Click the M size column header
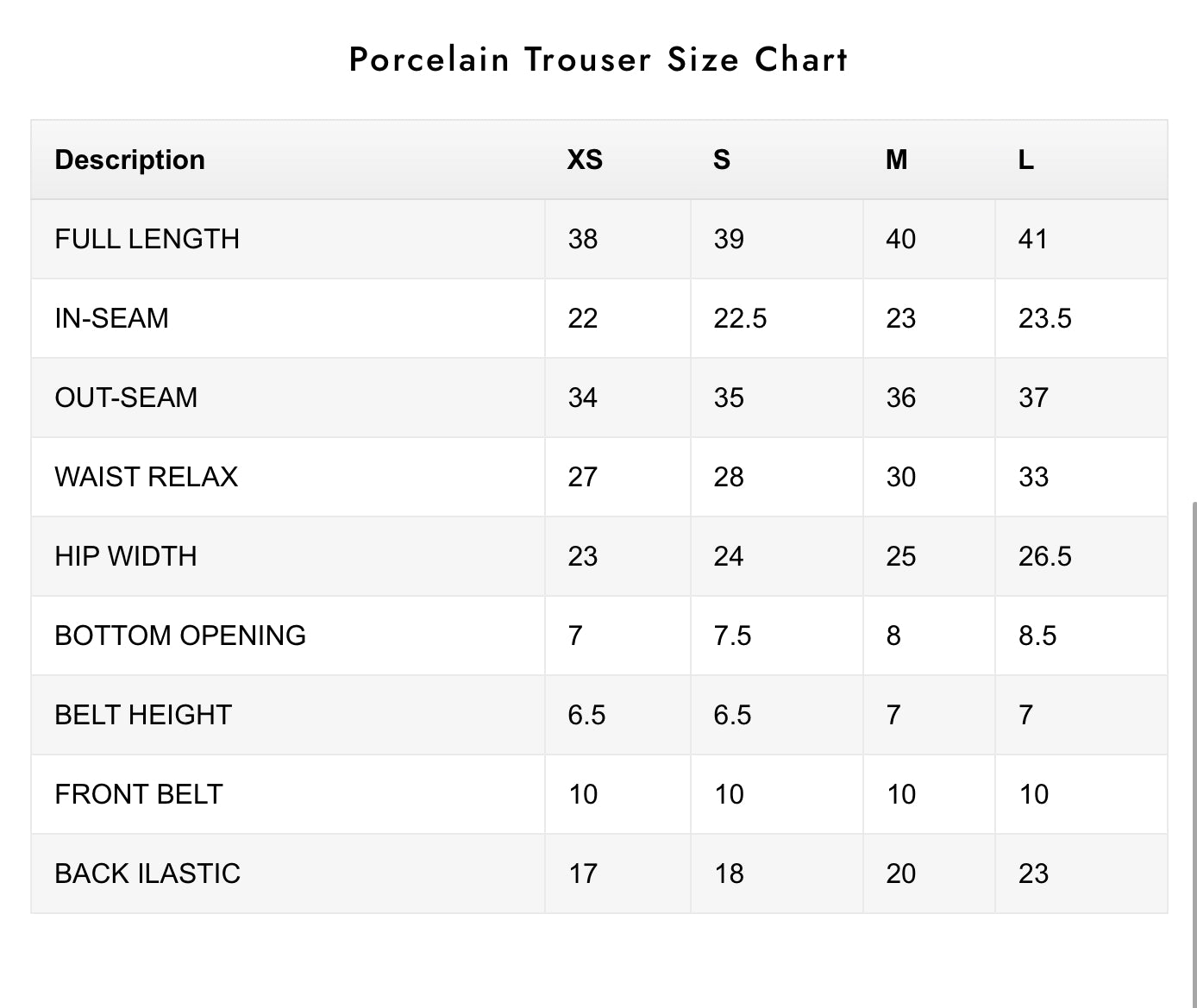Screen dimensions: 1197x1008 [897, 160]
